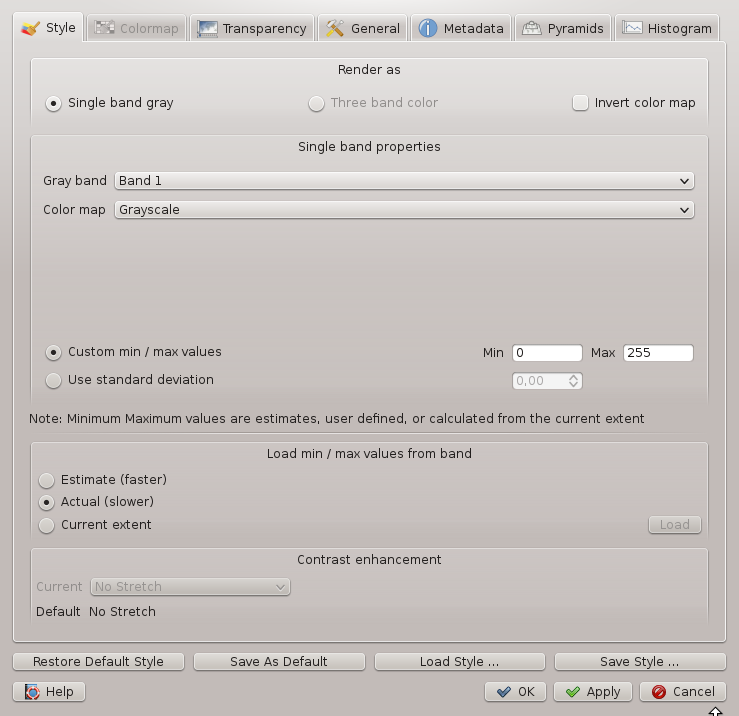Image resolution: width=739 pixels, height=716 pixels.
Task: Click the green checkmark on Apply
Action: [x=571, y=692]
